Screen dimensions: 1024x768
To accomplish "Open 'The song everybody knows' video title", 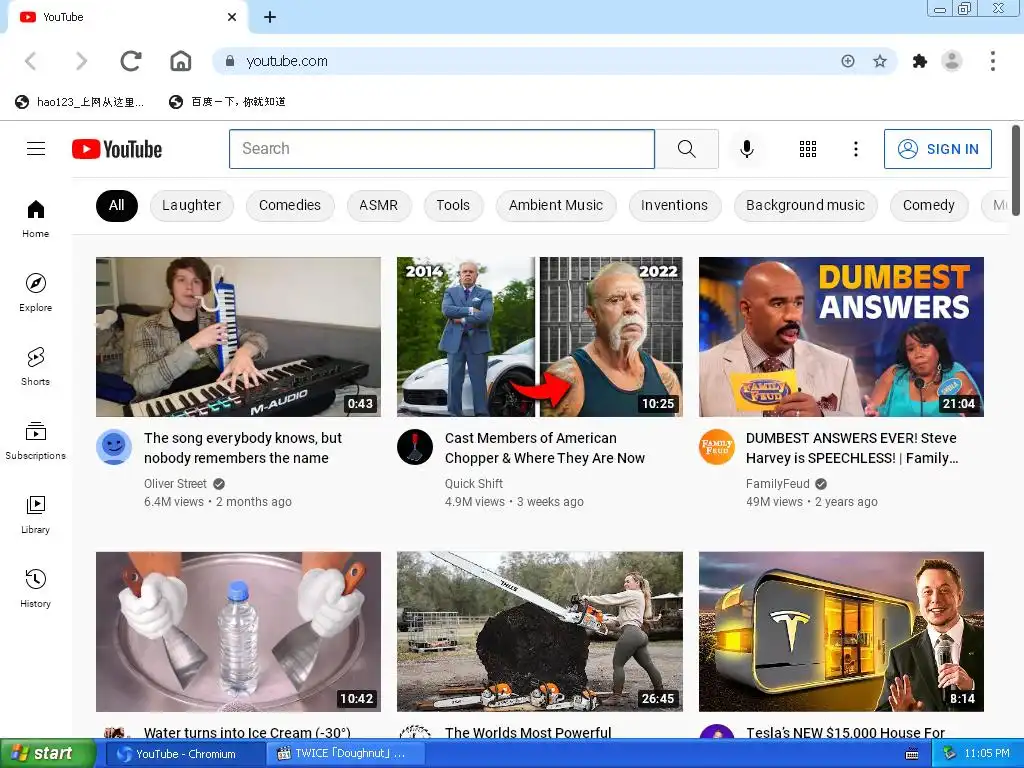I will 243,448.
